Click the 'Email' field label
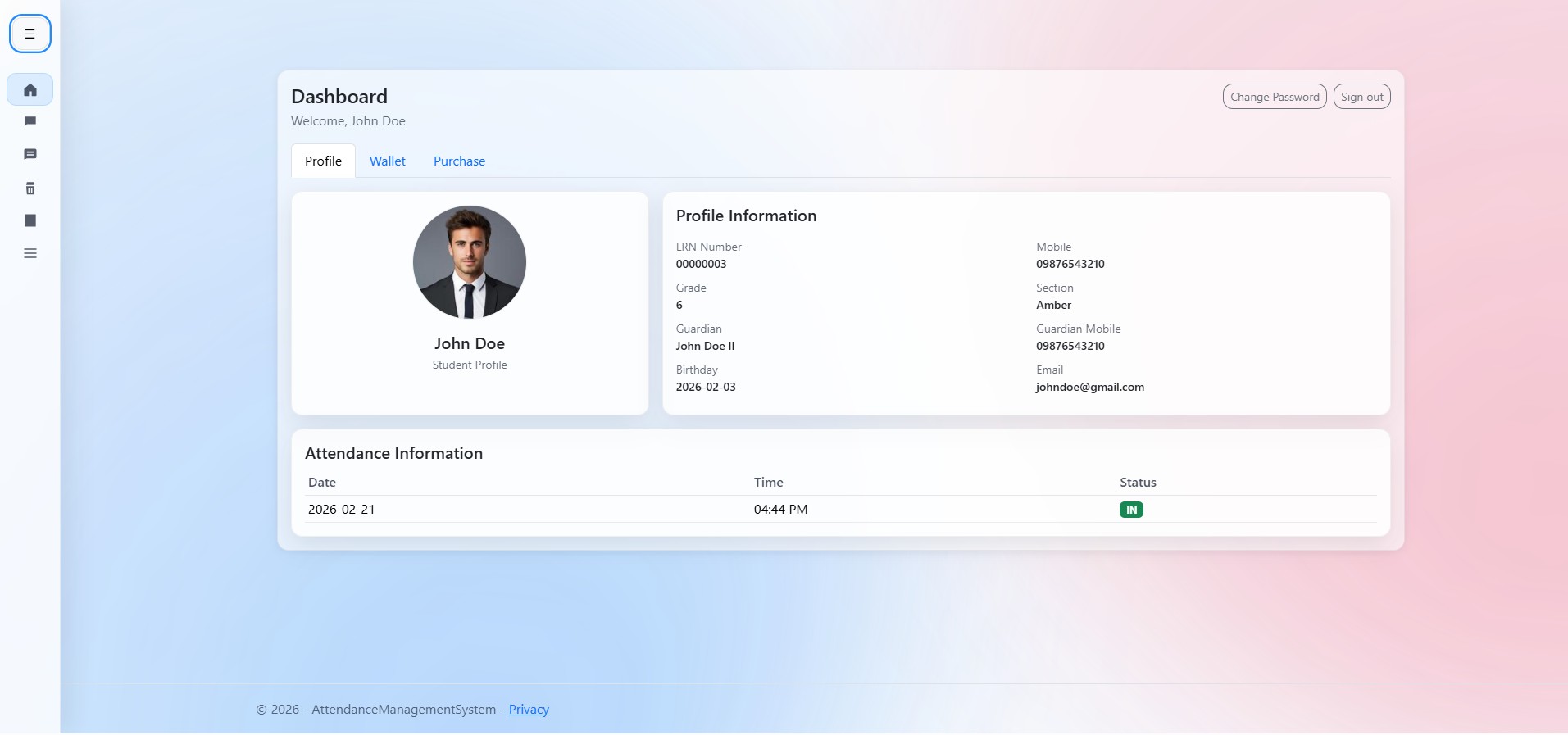The height and width of the screenshot is (735, 1568). [1049, 370]
